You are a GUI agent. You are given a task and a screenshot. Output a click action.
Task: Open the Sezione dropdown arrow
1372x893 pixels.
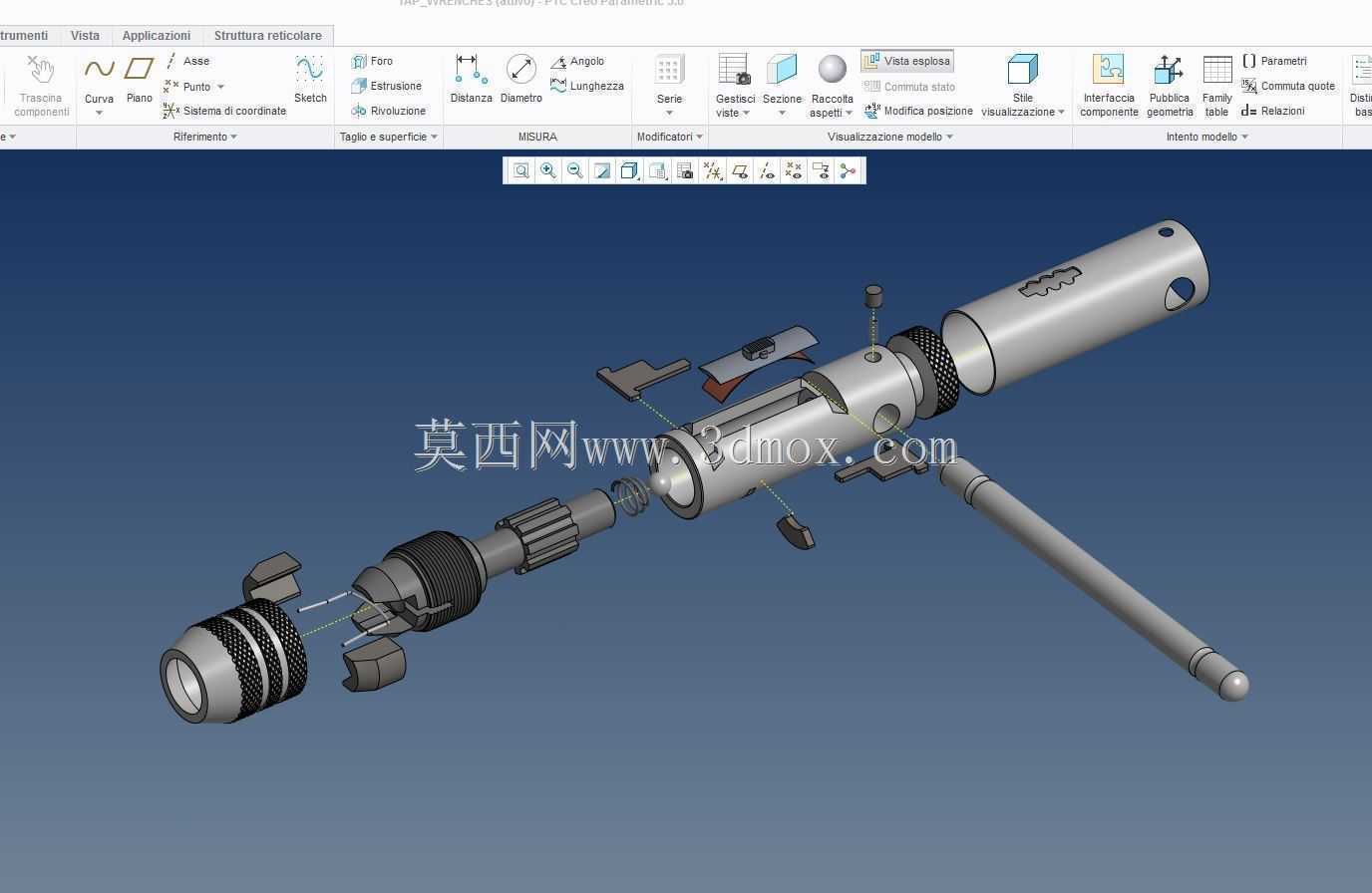pyautogui.click(x=782, y=113)
